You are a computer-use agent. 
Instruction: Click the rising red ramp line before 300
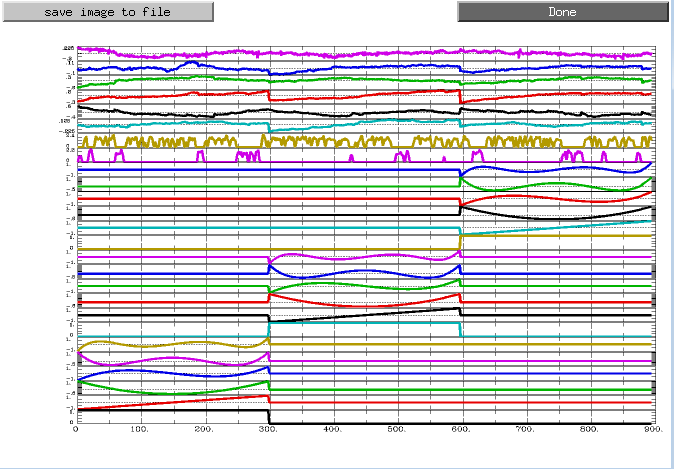click(x=172, y=402)
